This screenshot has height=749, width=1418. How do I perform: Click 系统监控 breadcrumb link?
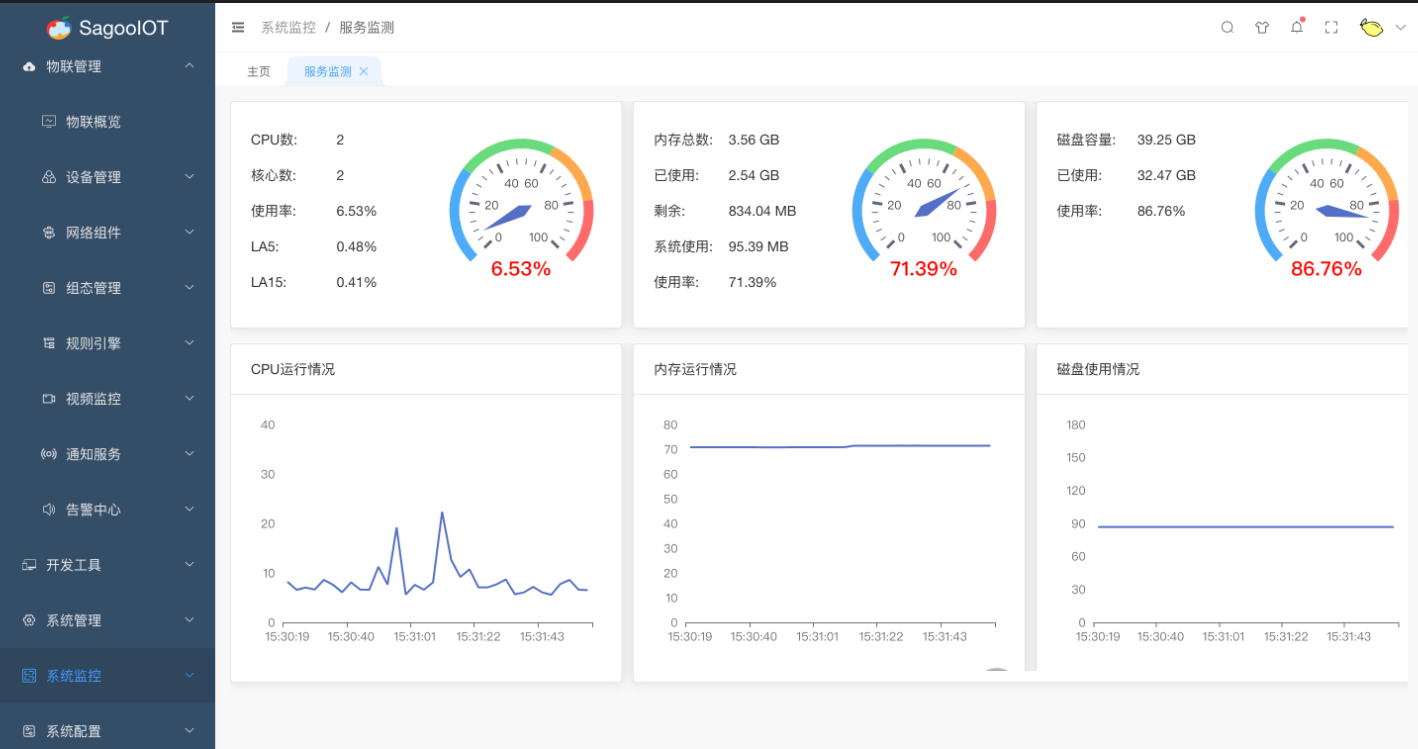coord(288,28)
